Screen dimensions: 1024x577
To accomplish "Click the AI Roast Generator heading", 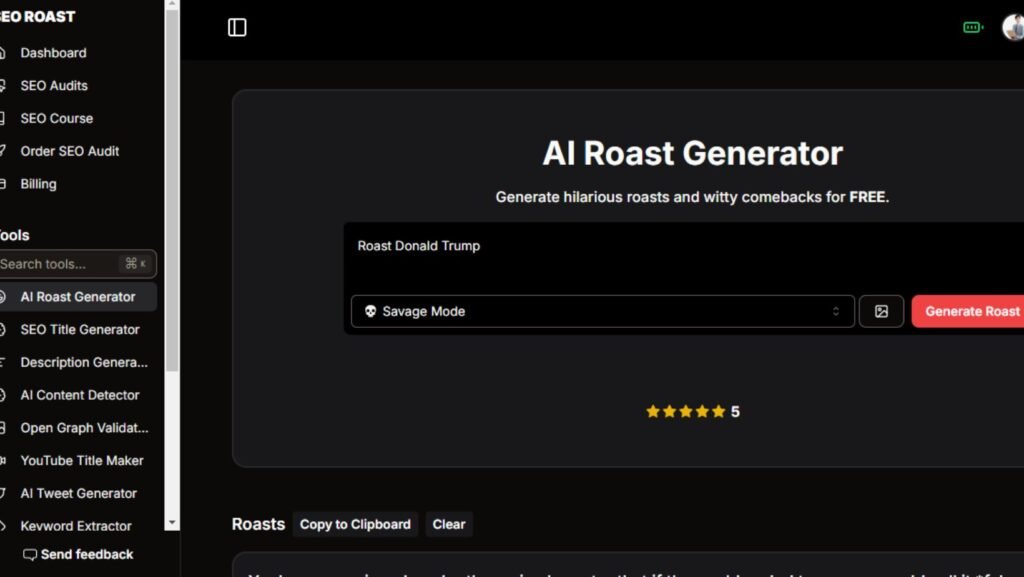I will tap(692, 153).
